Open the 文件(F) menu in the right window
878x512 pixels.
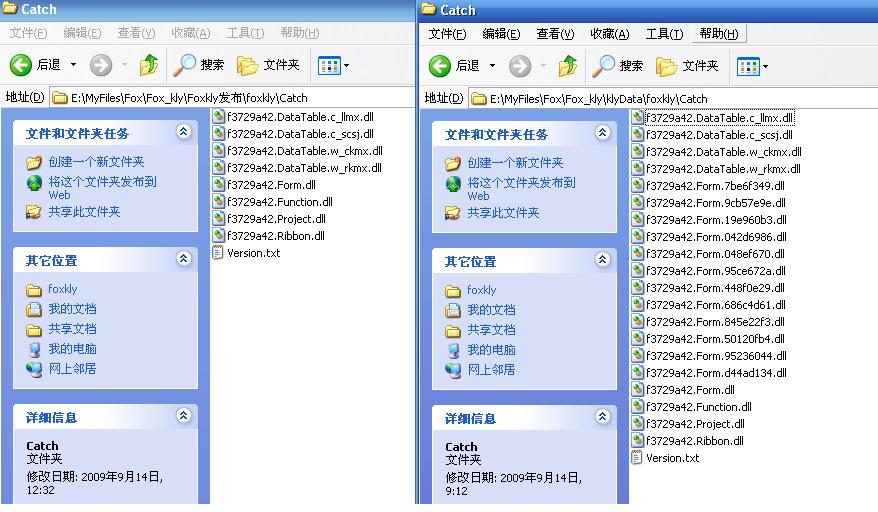click(x=447, y=34)
